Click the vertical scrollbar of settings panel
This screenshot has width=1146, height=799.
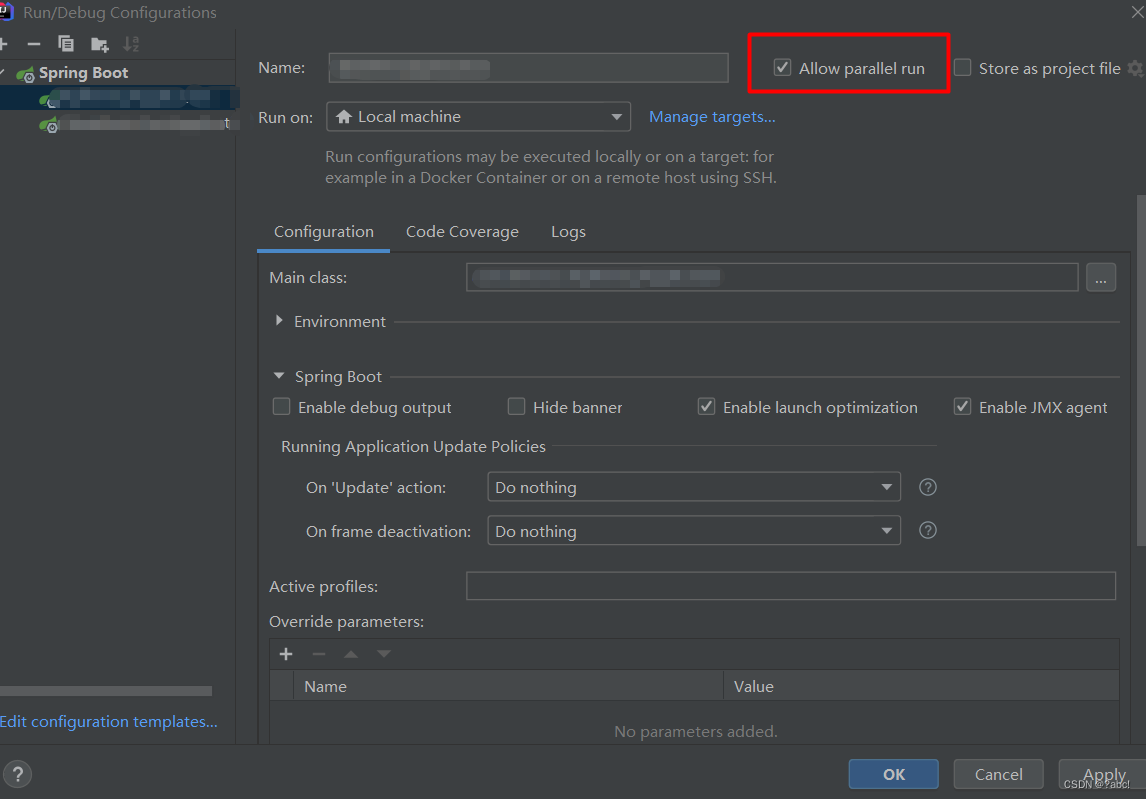coord(1141,370)
